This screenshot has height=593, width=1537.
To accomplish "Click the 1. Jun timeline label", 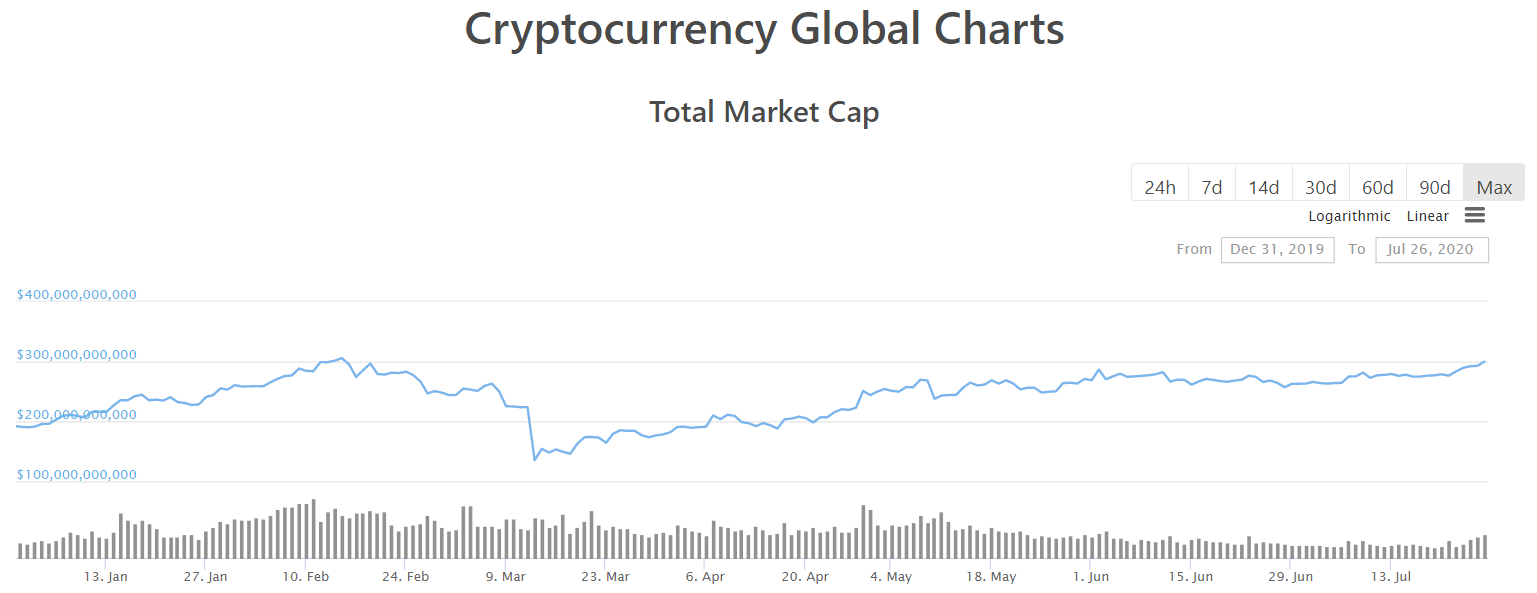I will pyautogui.click(x=1090, y=577).
